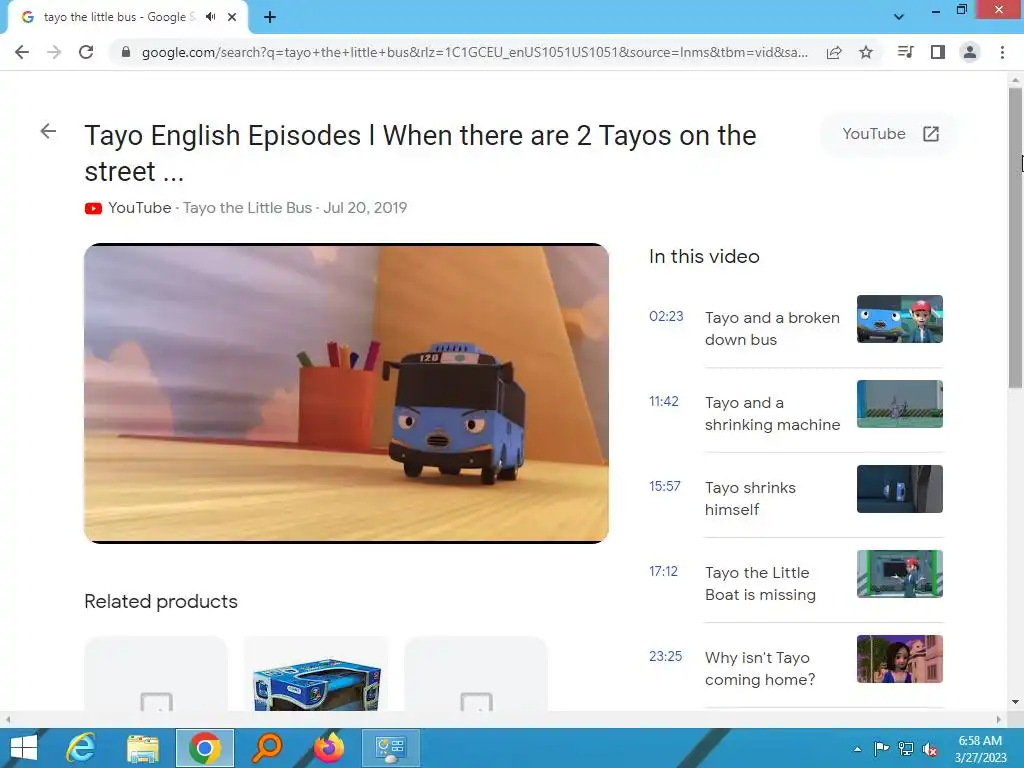Click the horizontal scroll left arrow
Screen dimensions: 1024x768
tap(8, 719)
